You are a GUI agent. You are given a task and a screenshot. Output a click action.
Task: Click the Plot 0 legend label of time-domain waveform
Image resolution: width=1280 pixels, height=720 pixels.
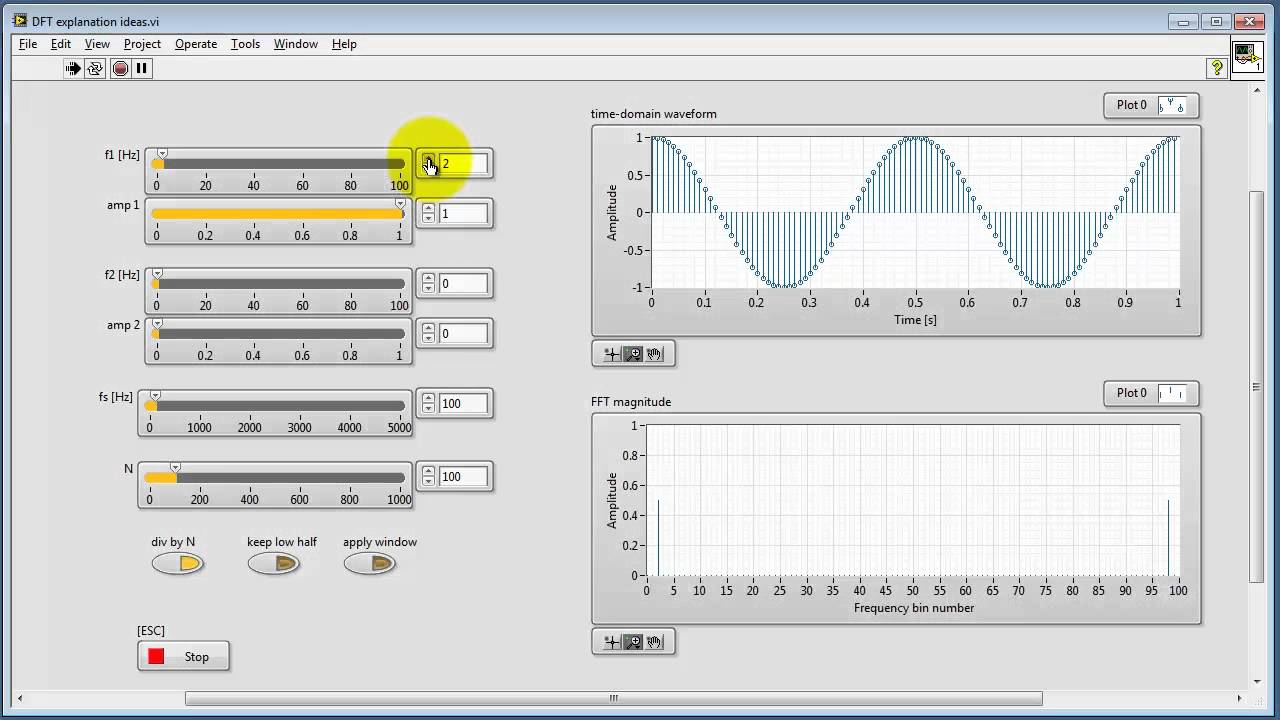[x=1132, y=105]
